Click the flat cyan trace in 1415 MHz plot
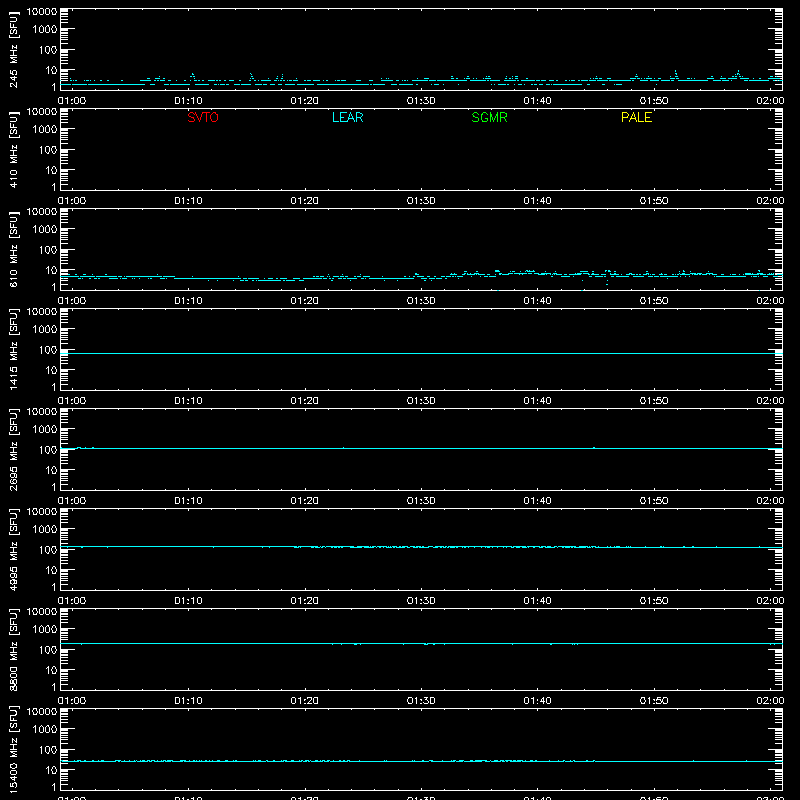Image resolution: width=800 pixels, height=800 pixels. pos(421,353)
